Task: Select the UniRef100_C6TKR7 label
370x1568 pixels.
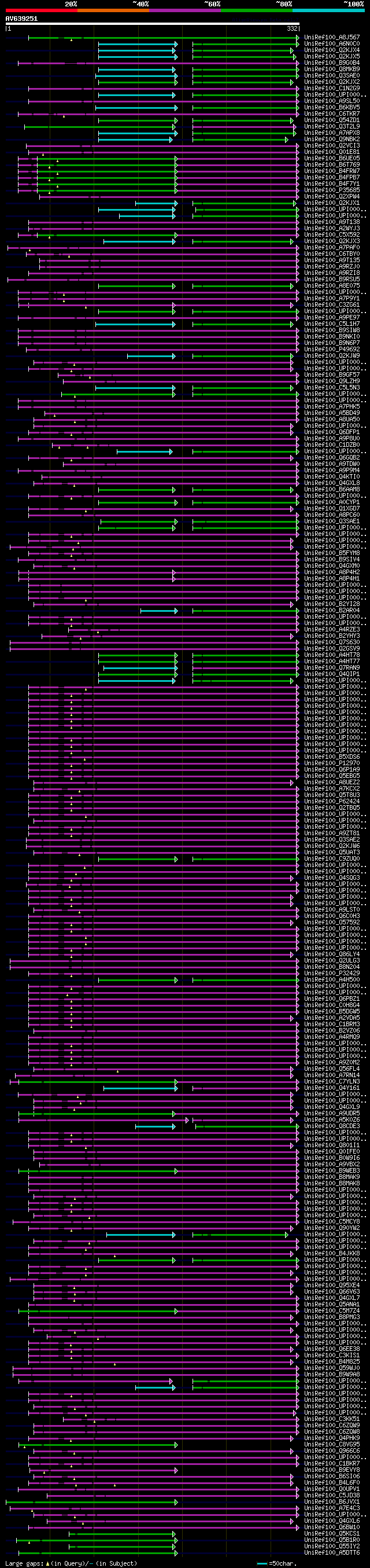Action: (x=332, y=114)
